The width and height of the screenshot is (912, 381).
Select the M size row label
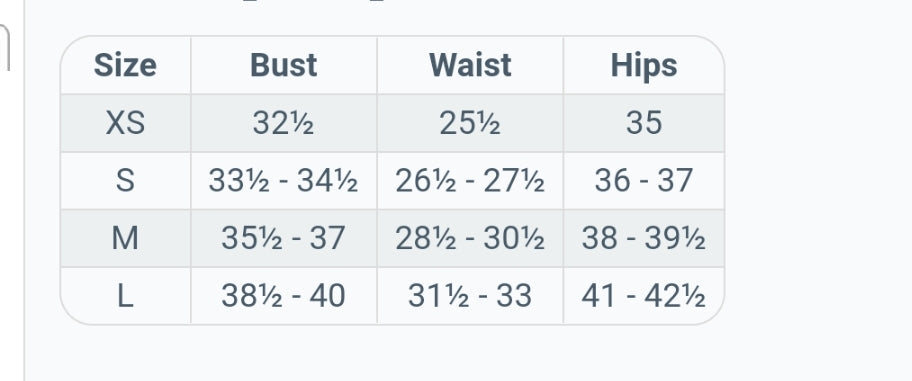125,238
